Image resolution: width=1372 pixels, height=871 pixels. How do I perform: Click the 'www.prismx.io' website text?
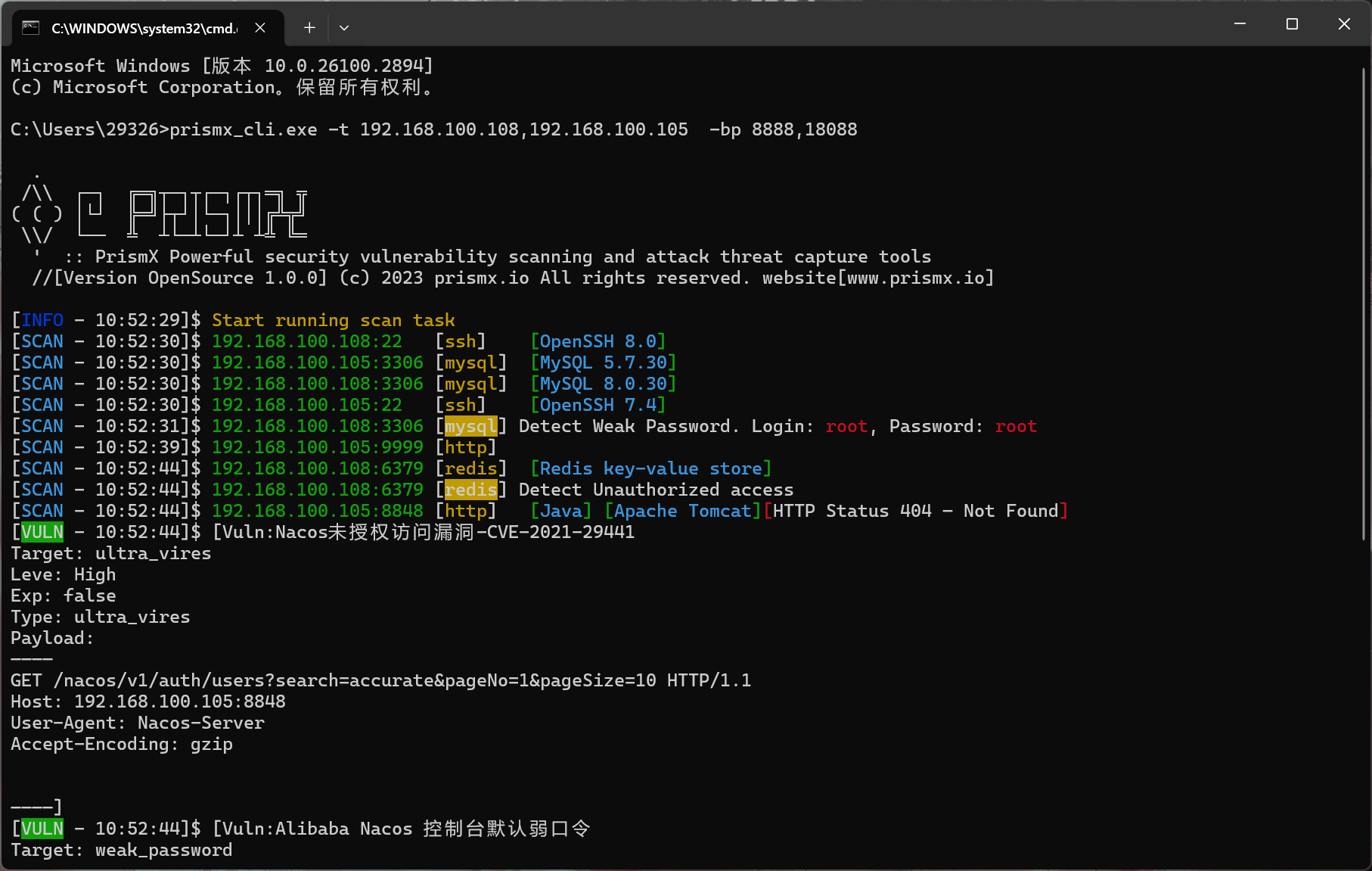(x=916, y=278)
